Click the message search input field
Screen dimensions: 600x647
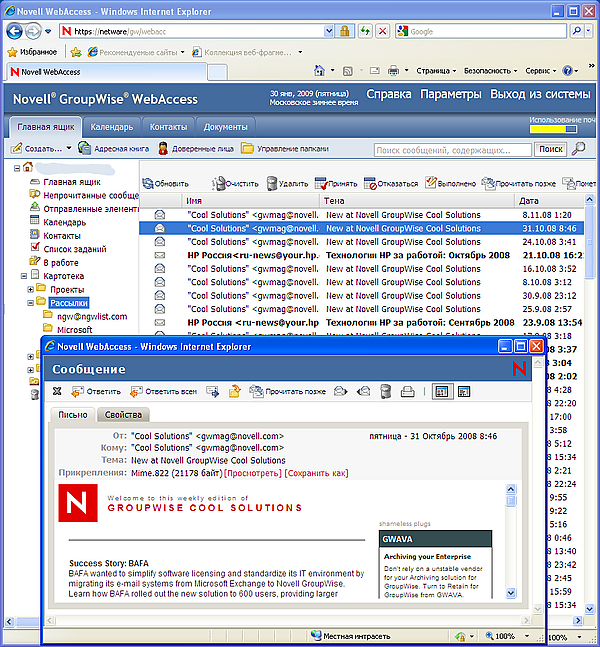pyautogui.click(x=451, y=149)
